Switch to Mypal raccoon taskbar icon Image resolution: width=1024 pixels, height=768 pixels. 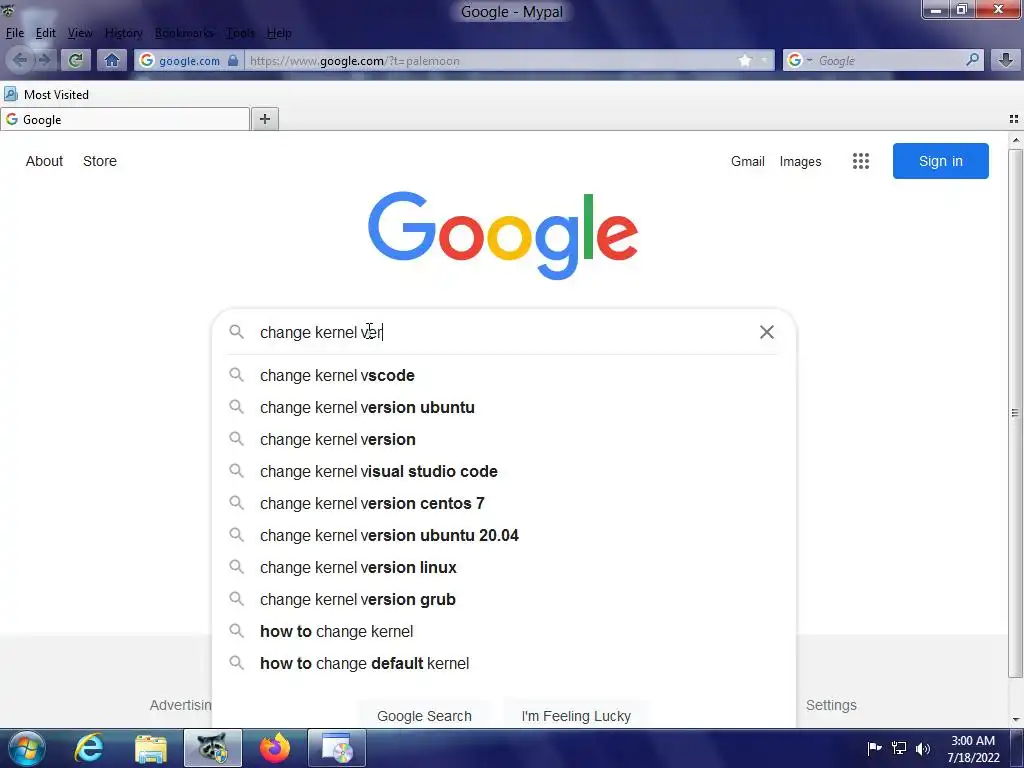coord(212,748)
